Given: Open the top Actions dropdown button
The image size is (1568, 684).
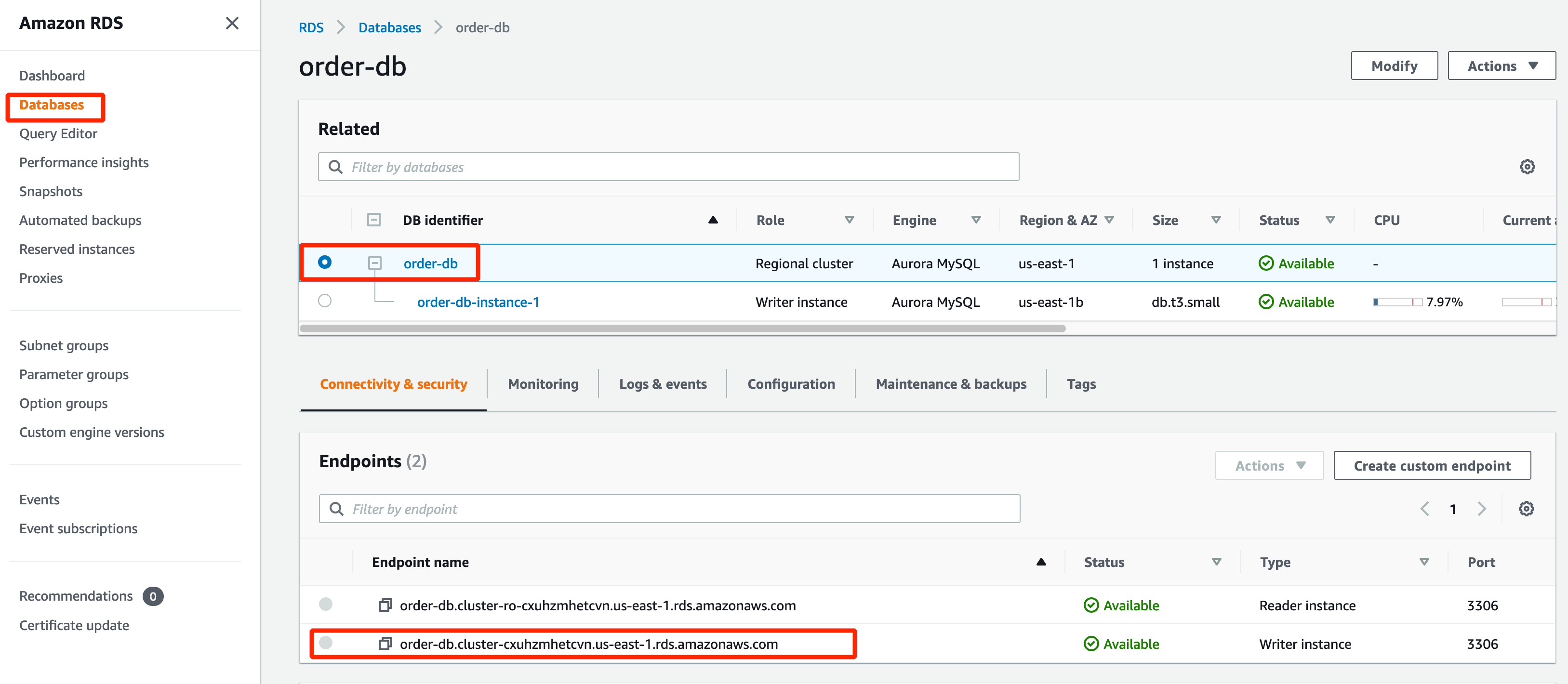Looking at the screenshot, I should click(1501, 66).
